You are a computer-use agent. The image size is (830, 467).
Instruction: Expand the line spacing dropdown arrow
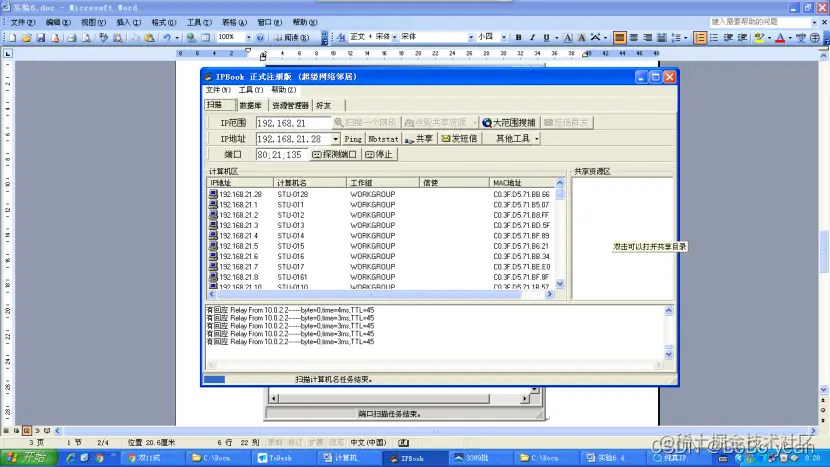685,38
